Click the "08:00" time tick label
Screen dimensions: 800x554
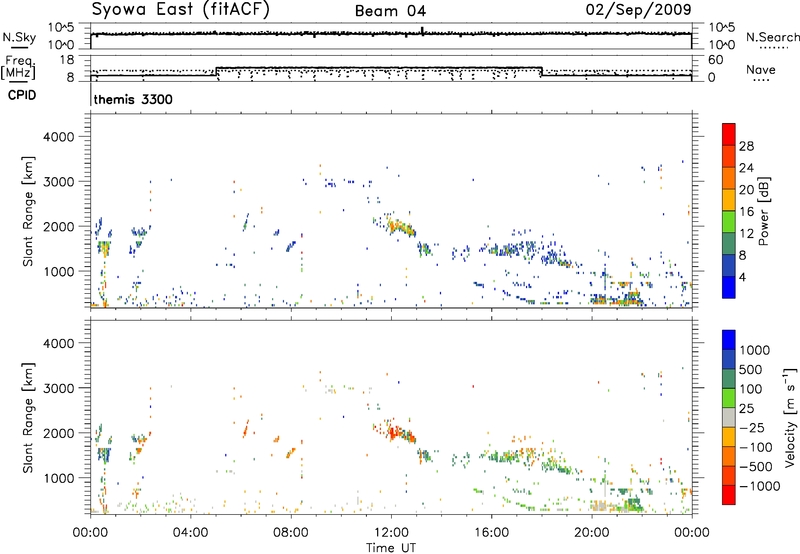291,533
